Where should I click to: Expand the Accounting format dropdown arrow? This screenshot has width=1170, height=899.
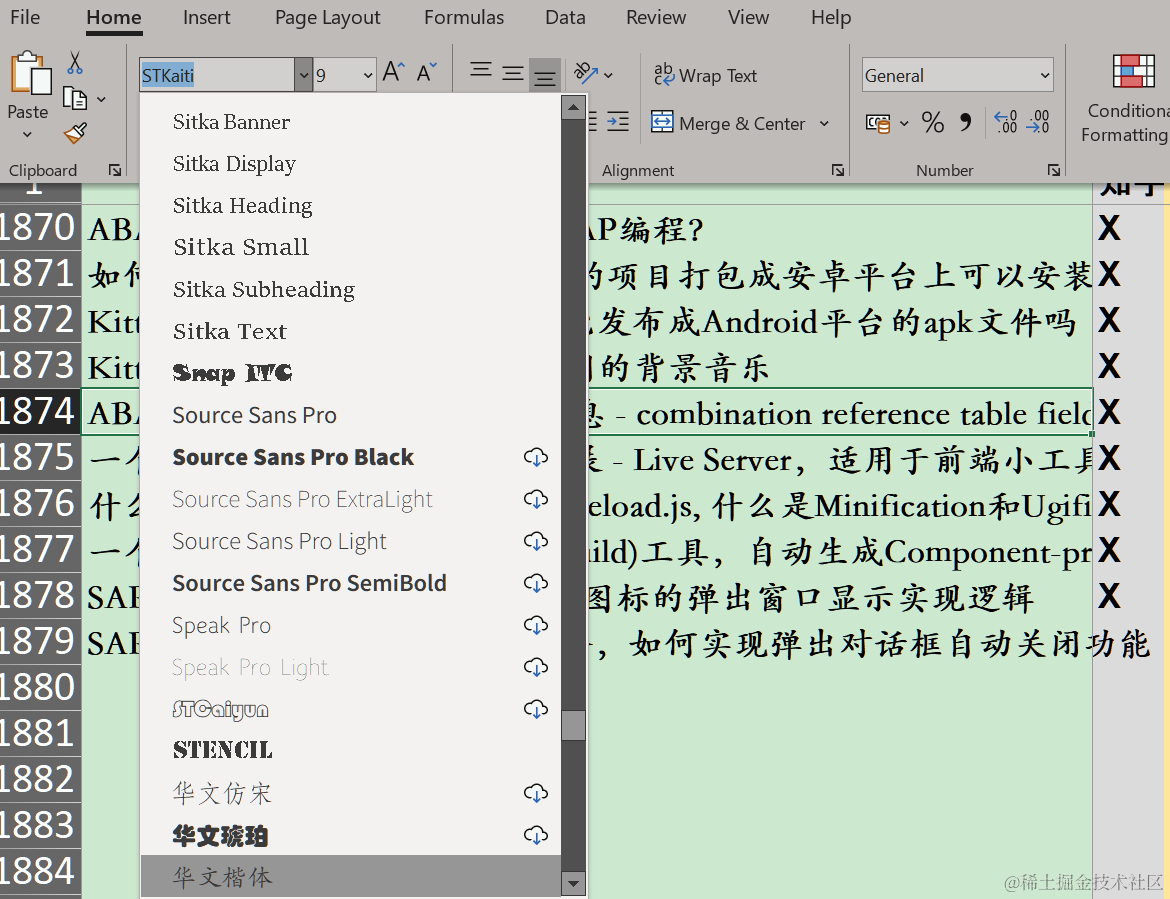tap(904, 123)
